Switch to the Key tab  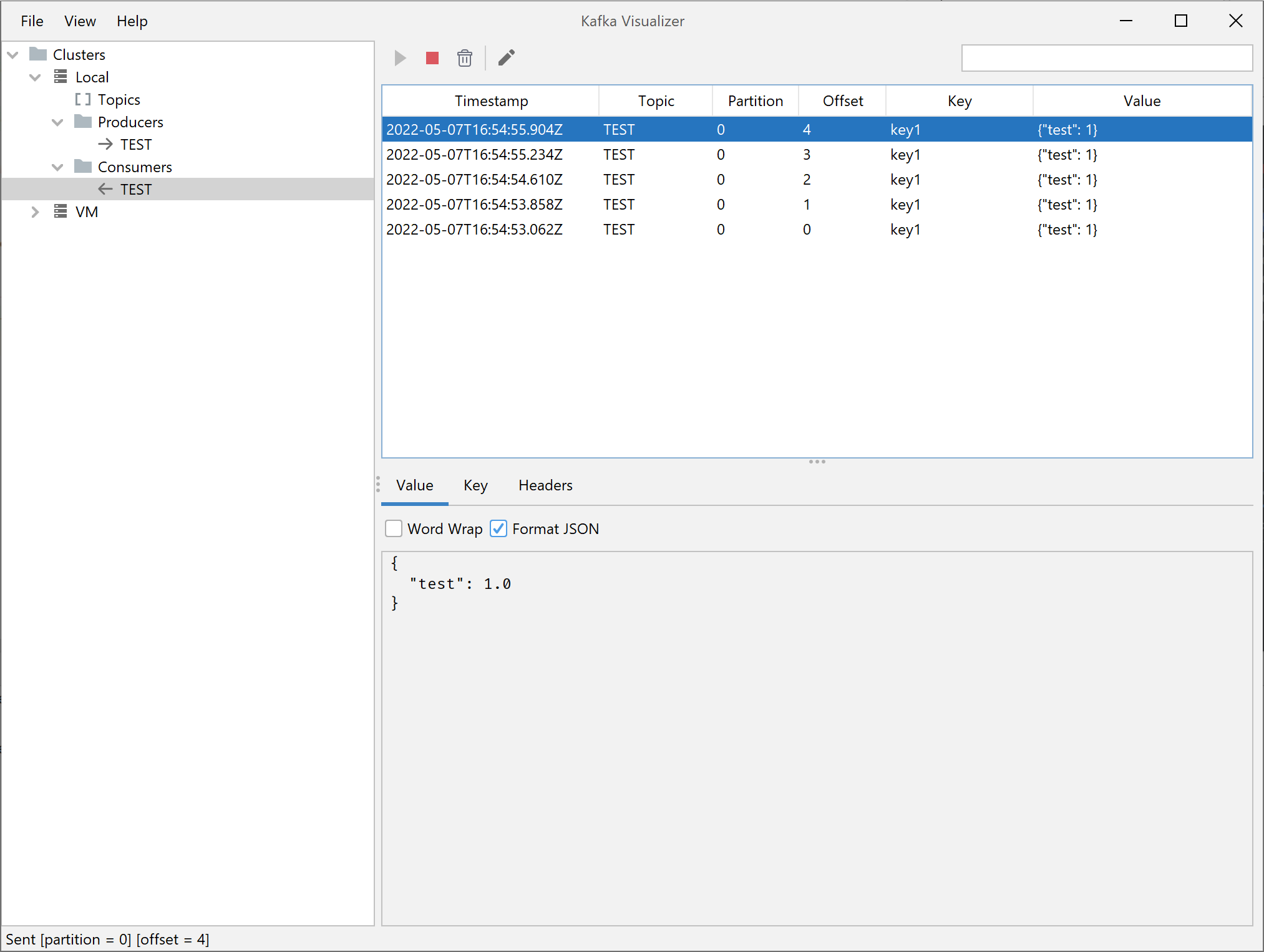point(475,485)
